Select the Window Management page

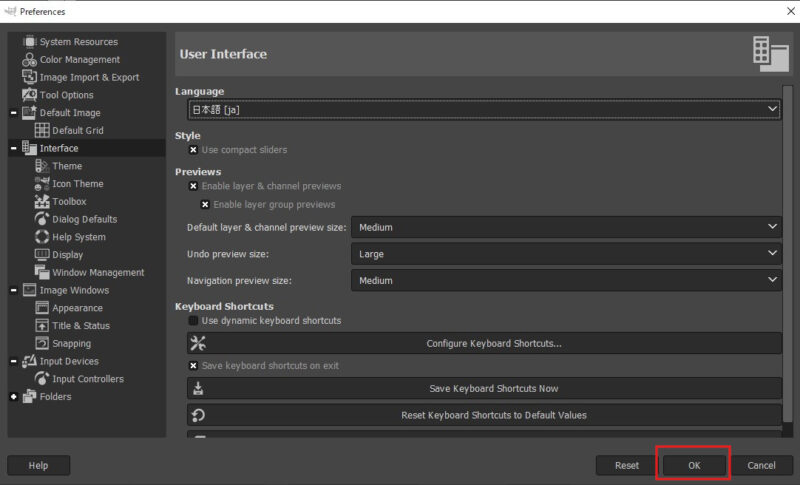click(98, 272)
